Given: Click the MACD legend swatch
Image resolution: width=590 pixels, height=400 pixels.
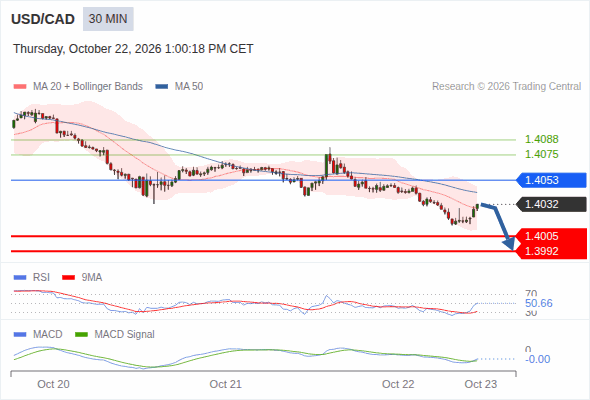Looking at the screenshot, I should 20,335.
